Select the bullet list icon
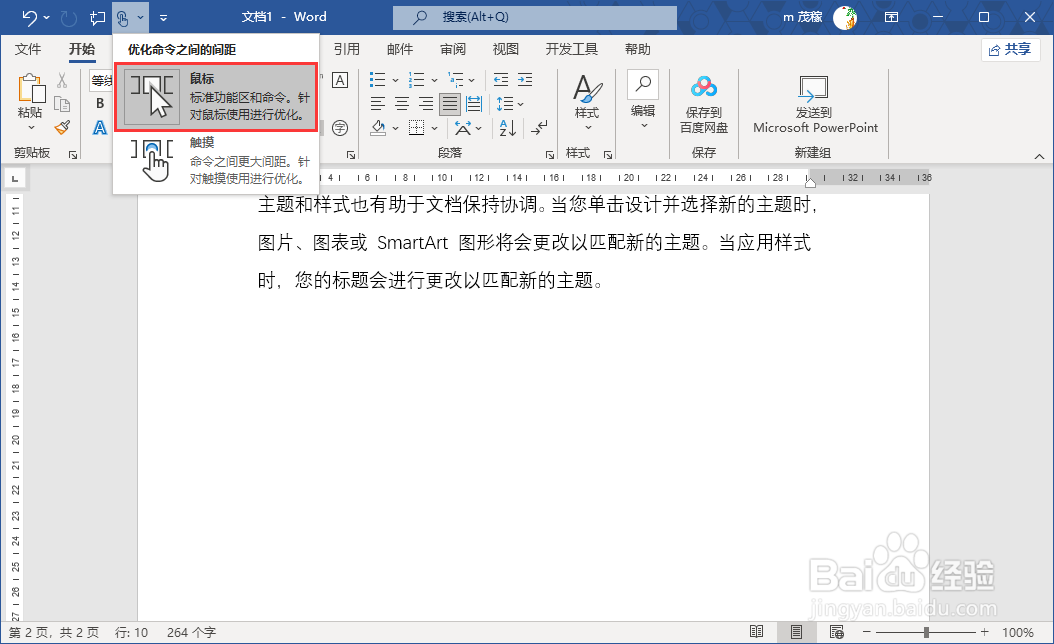This screenshot has height=644, width=1054. click(377, 80)
